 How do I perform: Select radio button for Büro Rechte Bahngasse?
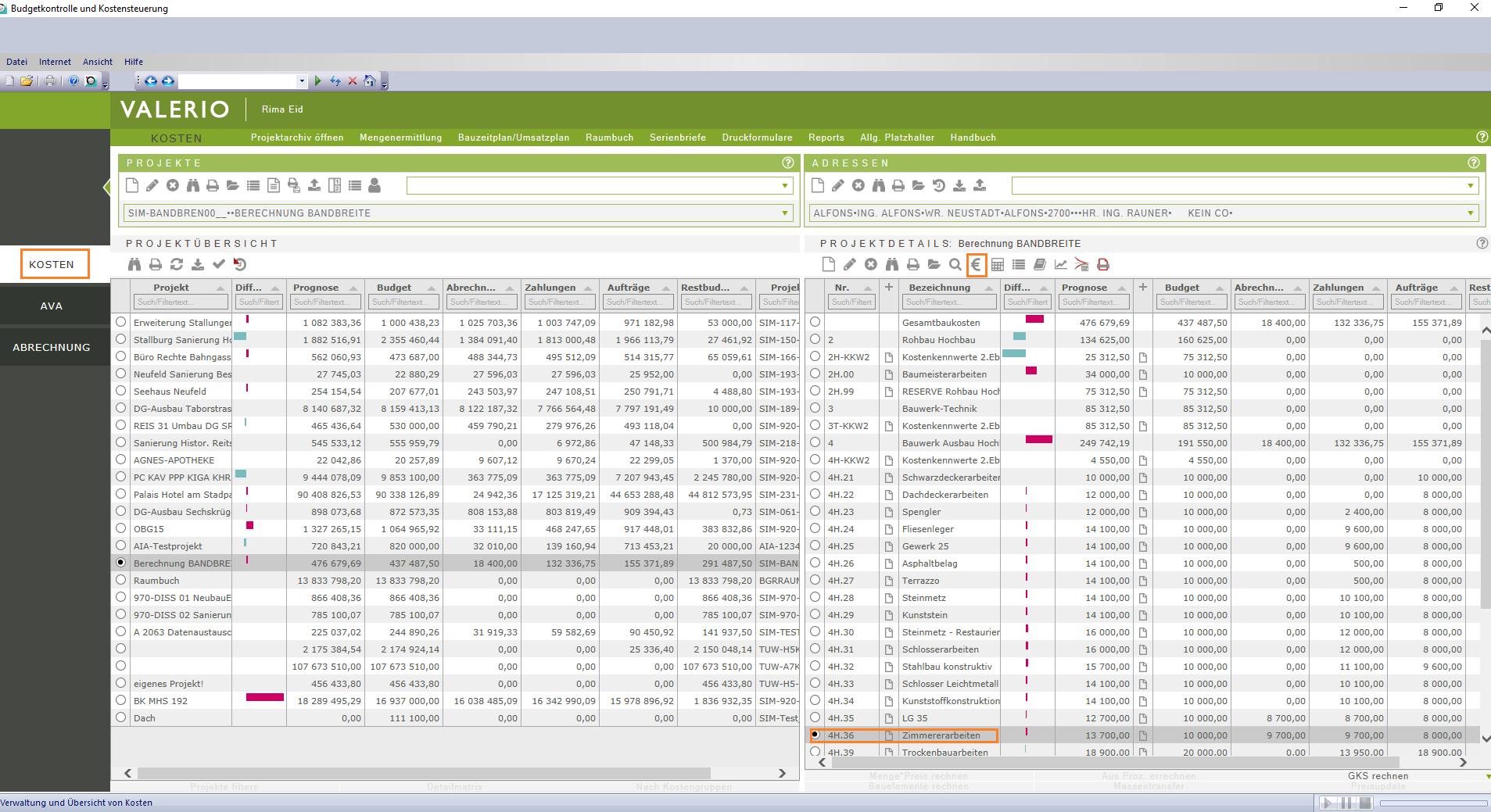pos(121,356)
